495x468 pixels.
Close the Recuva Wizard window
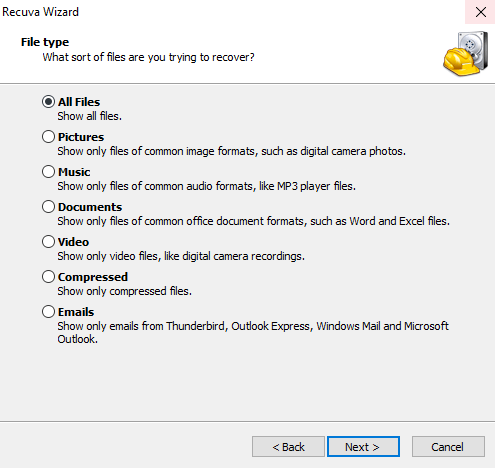coord(480,12)
